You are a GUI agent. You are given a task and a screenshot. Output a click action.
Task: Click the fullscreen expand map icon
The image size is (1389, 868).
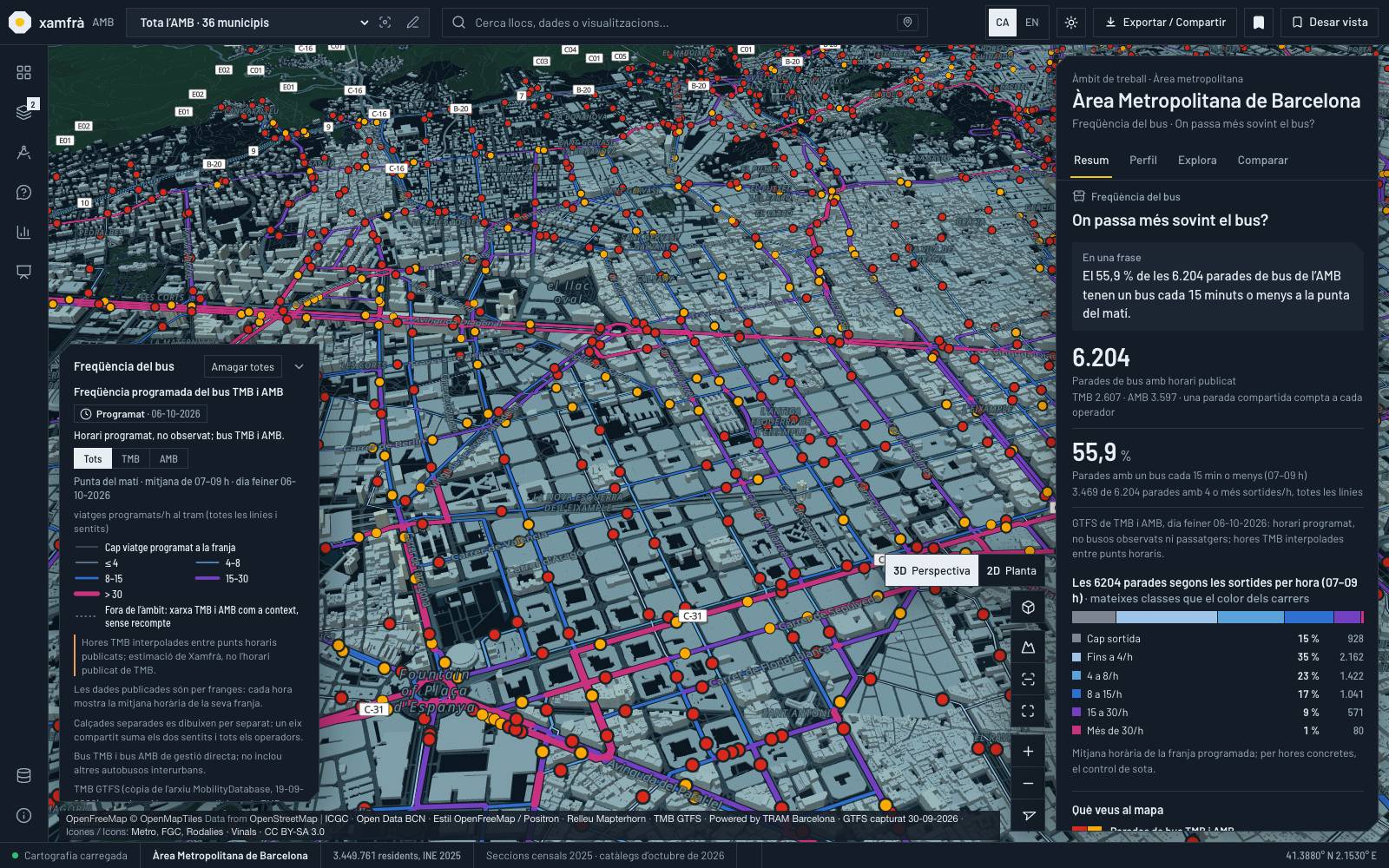[x=1028, y=711]
